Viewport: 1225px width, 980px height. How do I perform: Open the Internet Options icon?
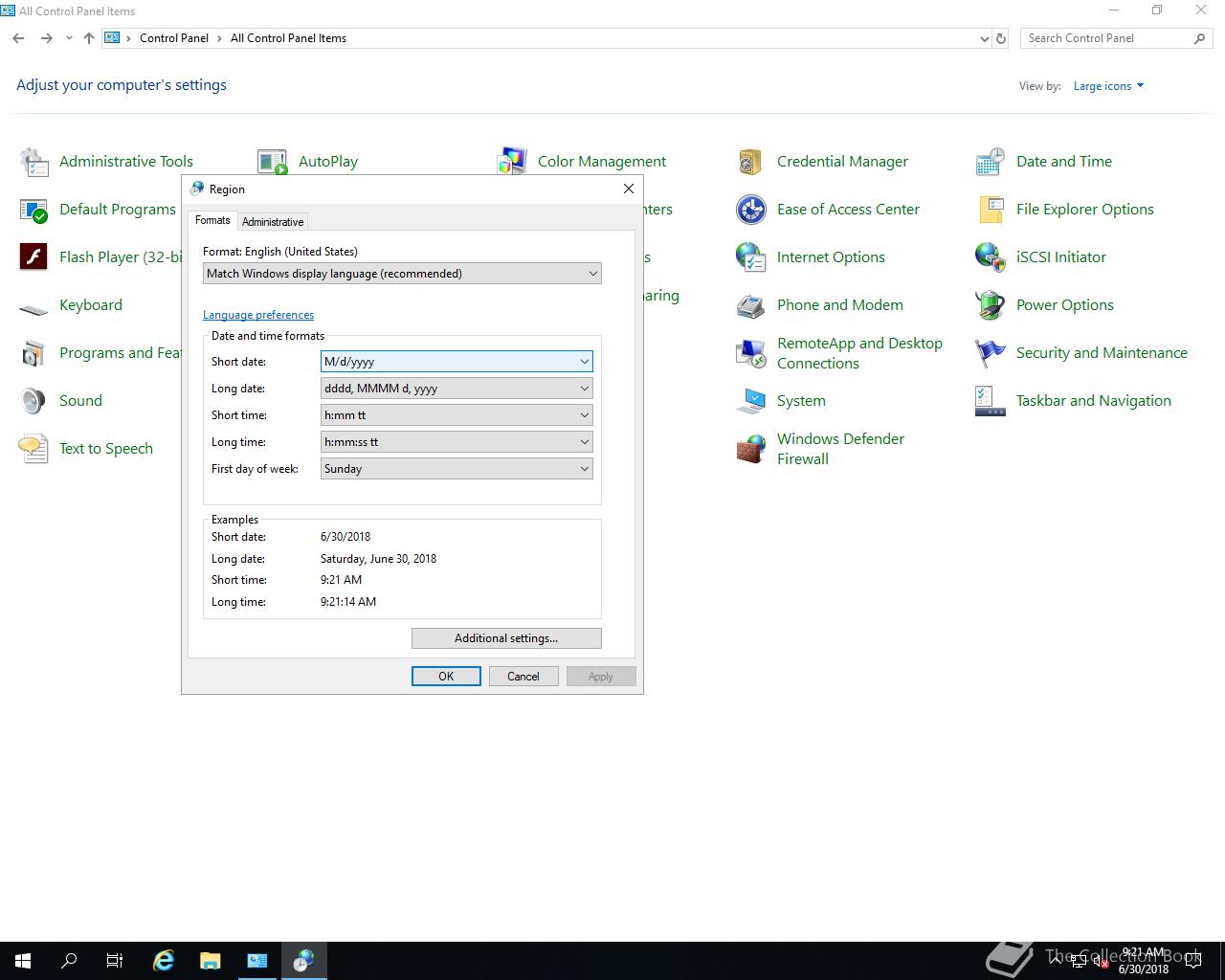coord(750,257)
